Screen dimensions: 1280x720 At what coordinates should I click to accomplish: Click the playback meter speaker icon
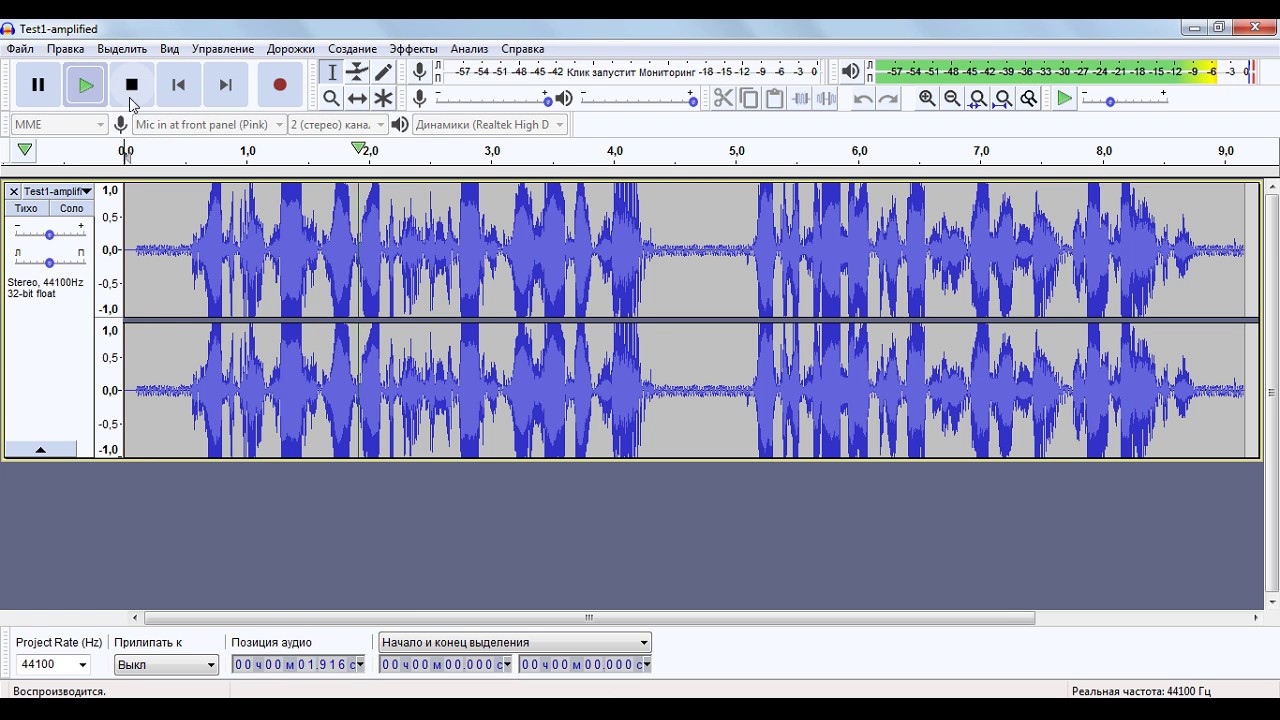(x=850, y=71)
